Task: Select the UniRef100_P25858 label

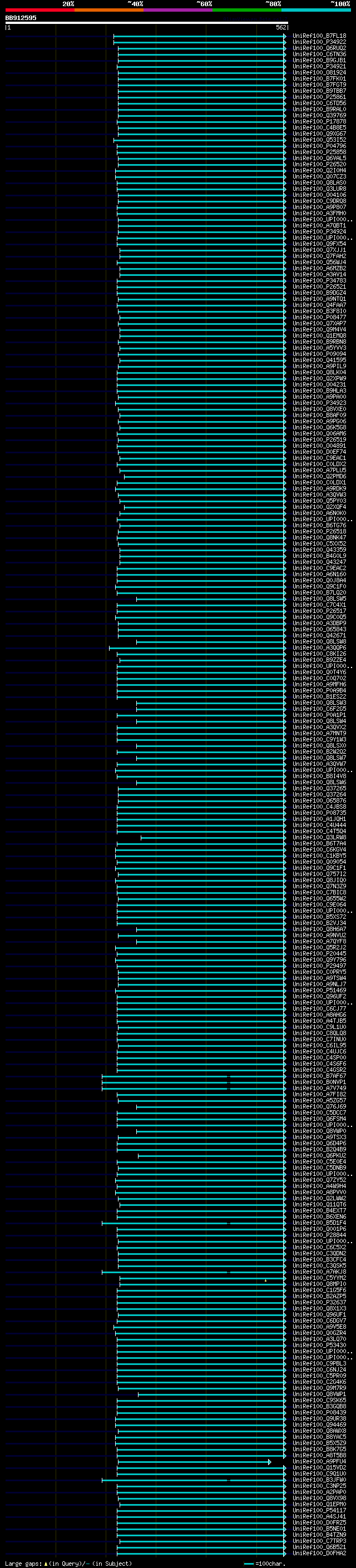Action: 319,152
